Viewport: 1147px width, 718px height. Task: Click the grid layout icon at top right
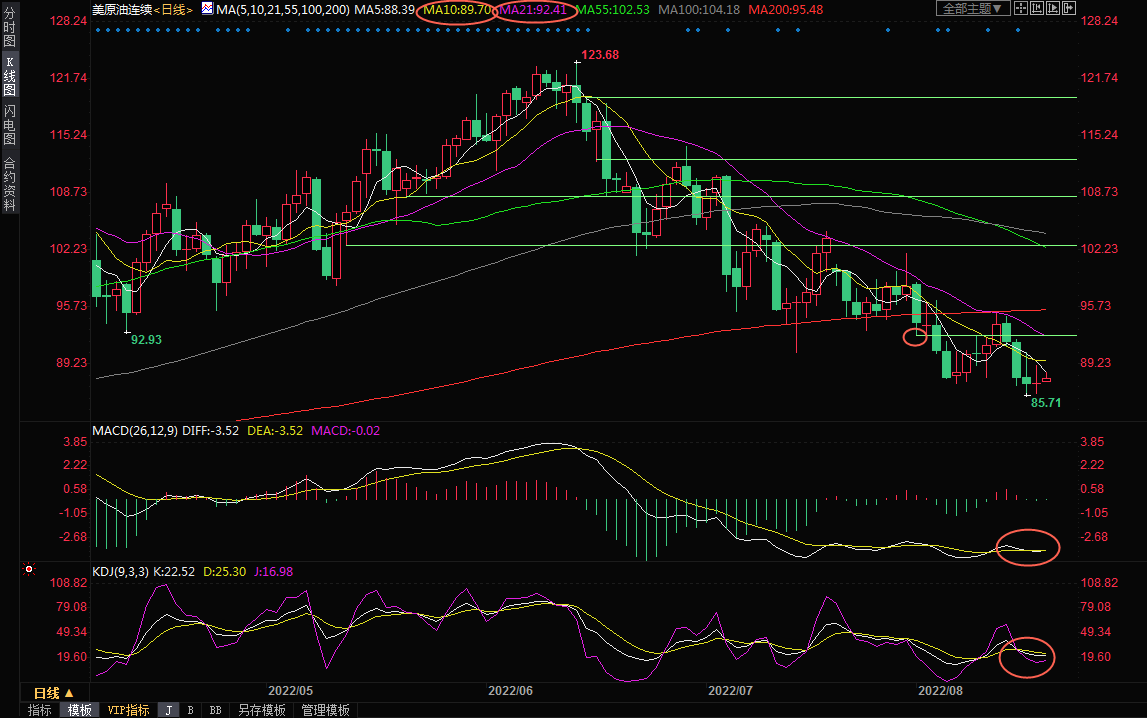[x=1019, y=9]
